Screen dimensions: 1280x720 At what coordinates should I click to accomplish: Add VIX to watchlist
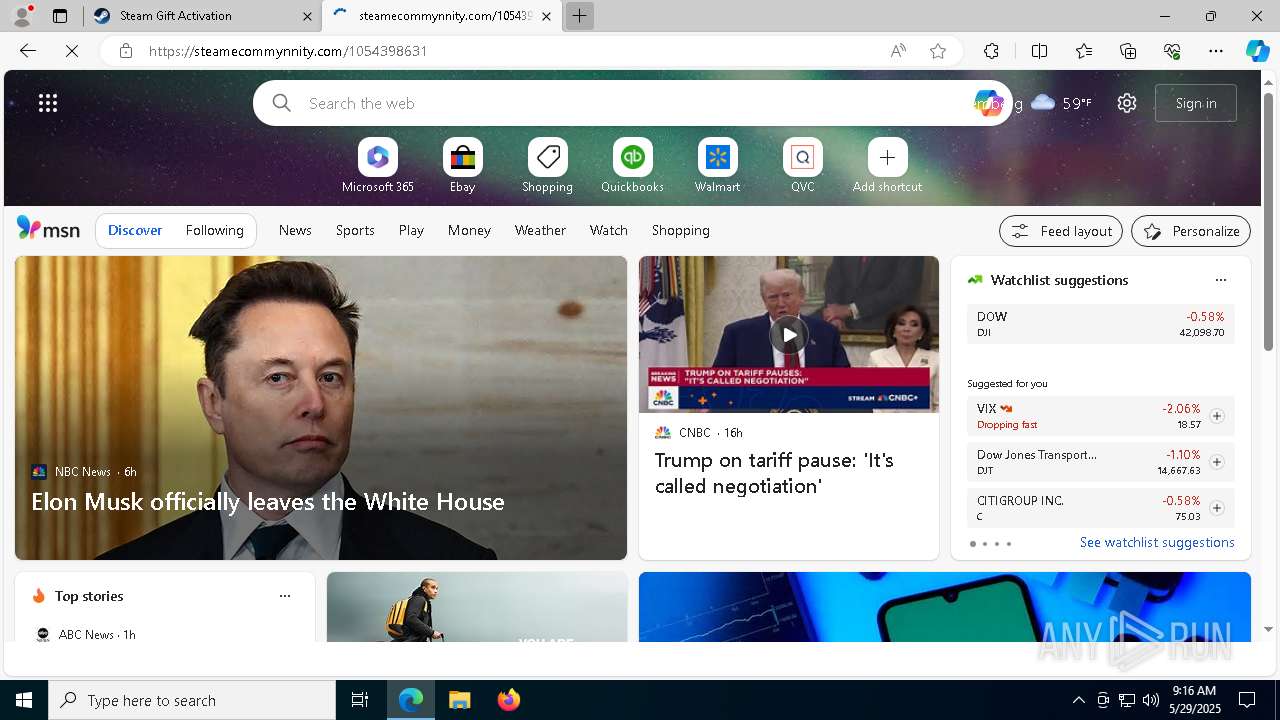click(x=1216, y=416)
